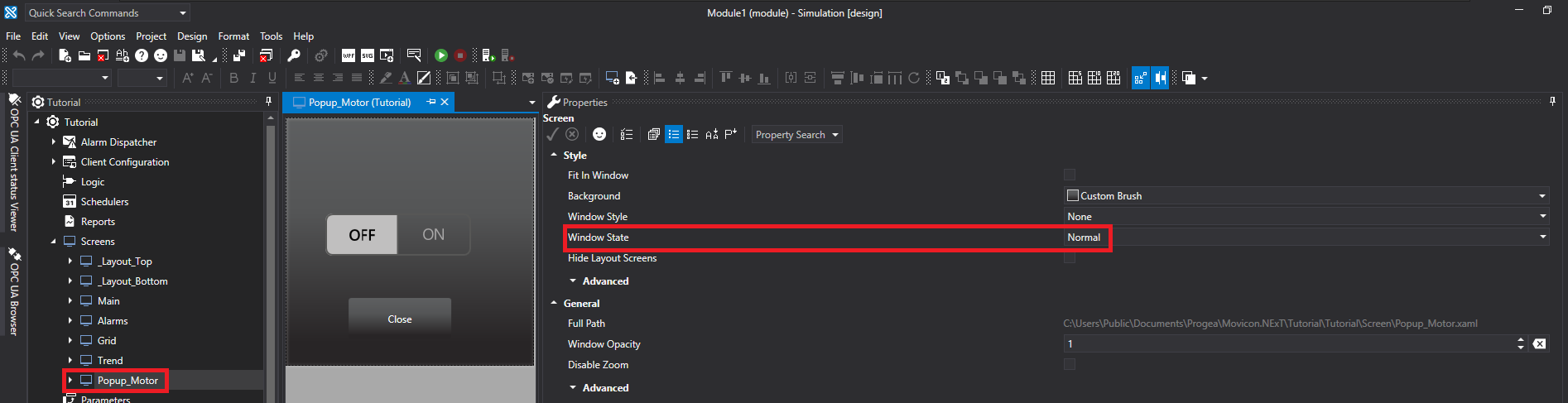This screenshot has width=1568, height=403.
Task: Click the Close button on canvas
Action: [400, 319]
